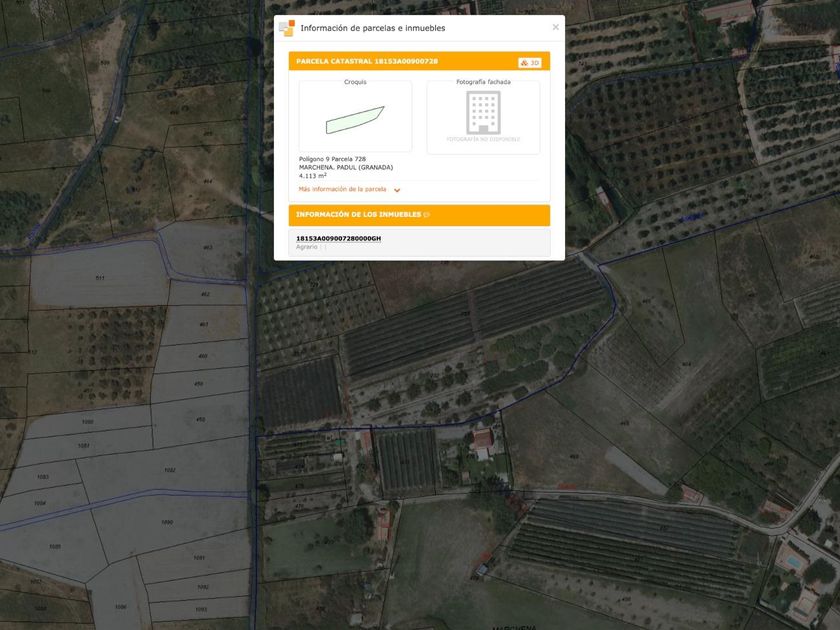Expand 'Más información de la parcela'

[x=349, y=189]
